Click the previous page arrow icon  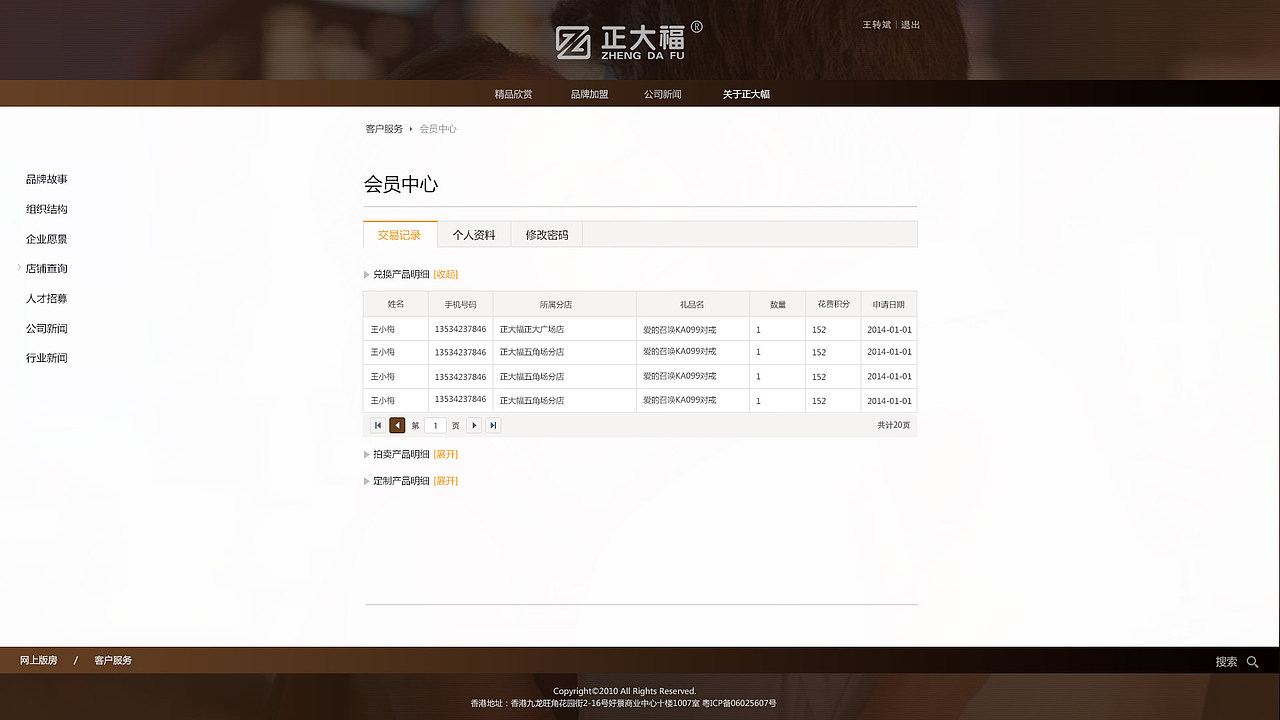coord(397,425)
